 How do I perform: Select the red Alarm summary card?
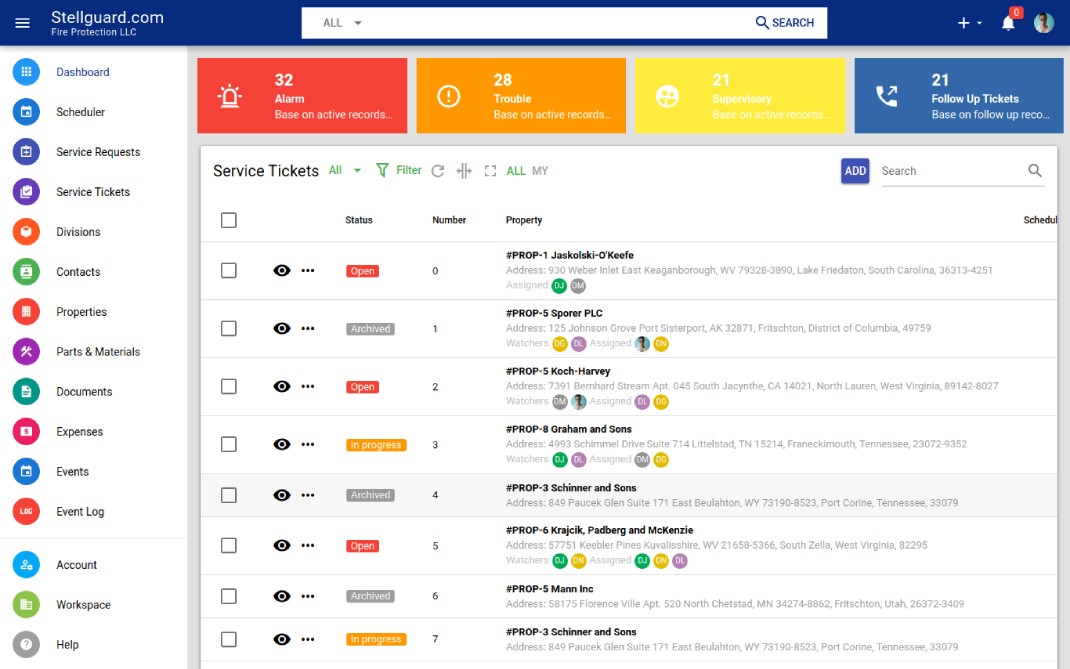[x=302, y=96]
